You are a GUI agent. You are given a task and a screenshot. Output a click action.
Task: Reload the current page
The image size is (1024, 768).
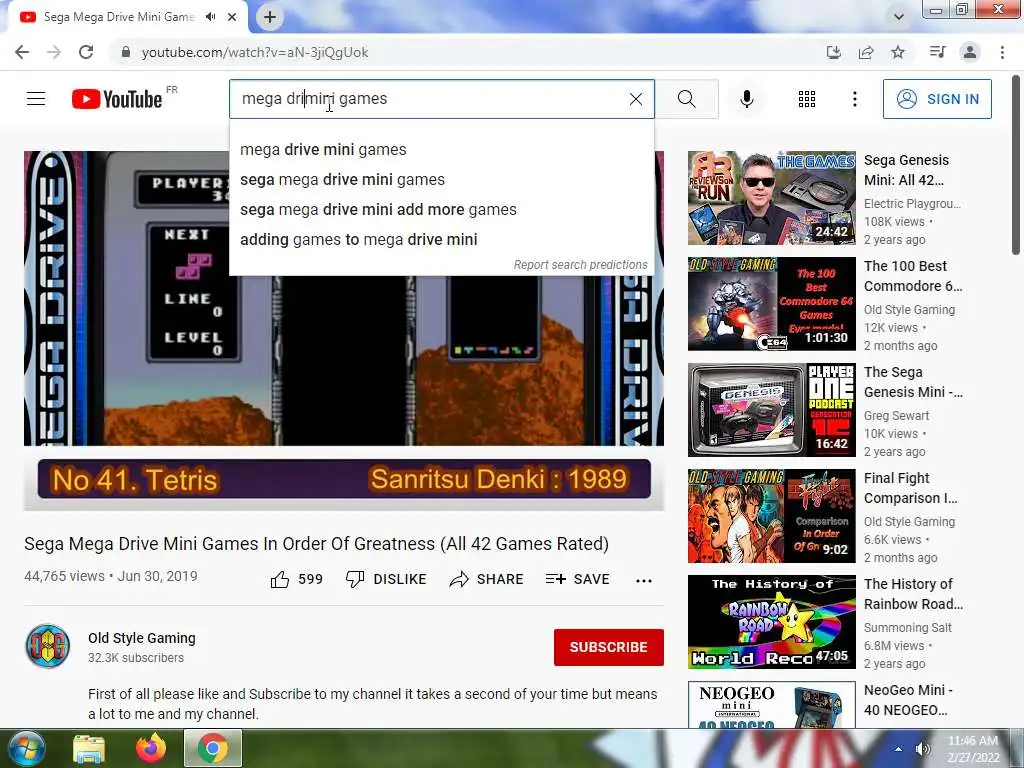click(86, 52)
